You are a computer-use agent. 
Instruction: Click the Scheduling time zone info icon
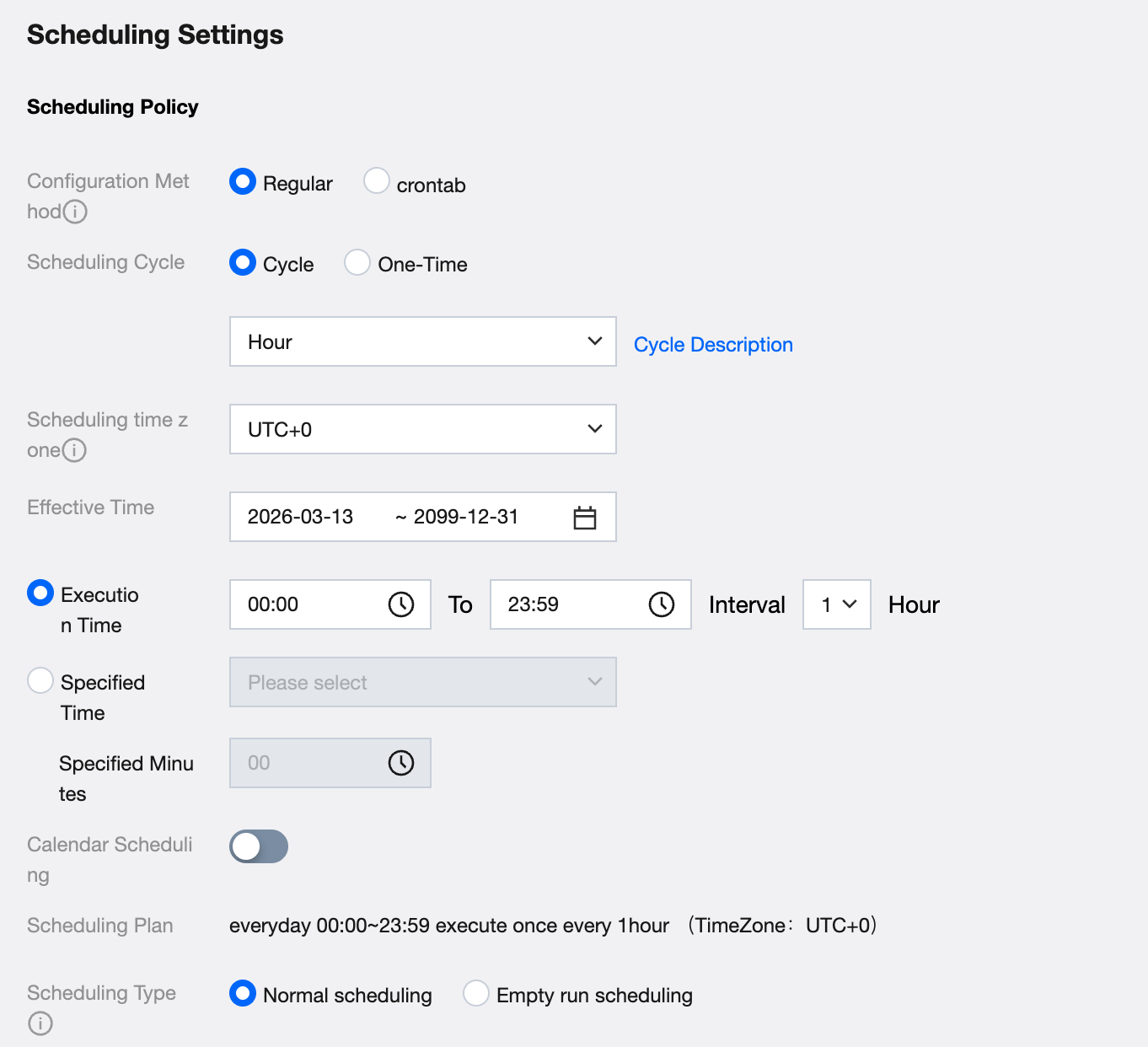pos(75,450)
